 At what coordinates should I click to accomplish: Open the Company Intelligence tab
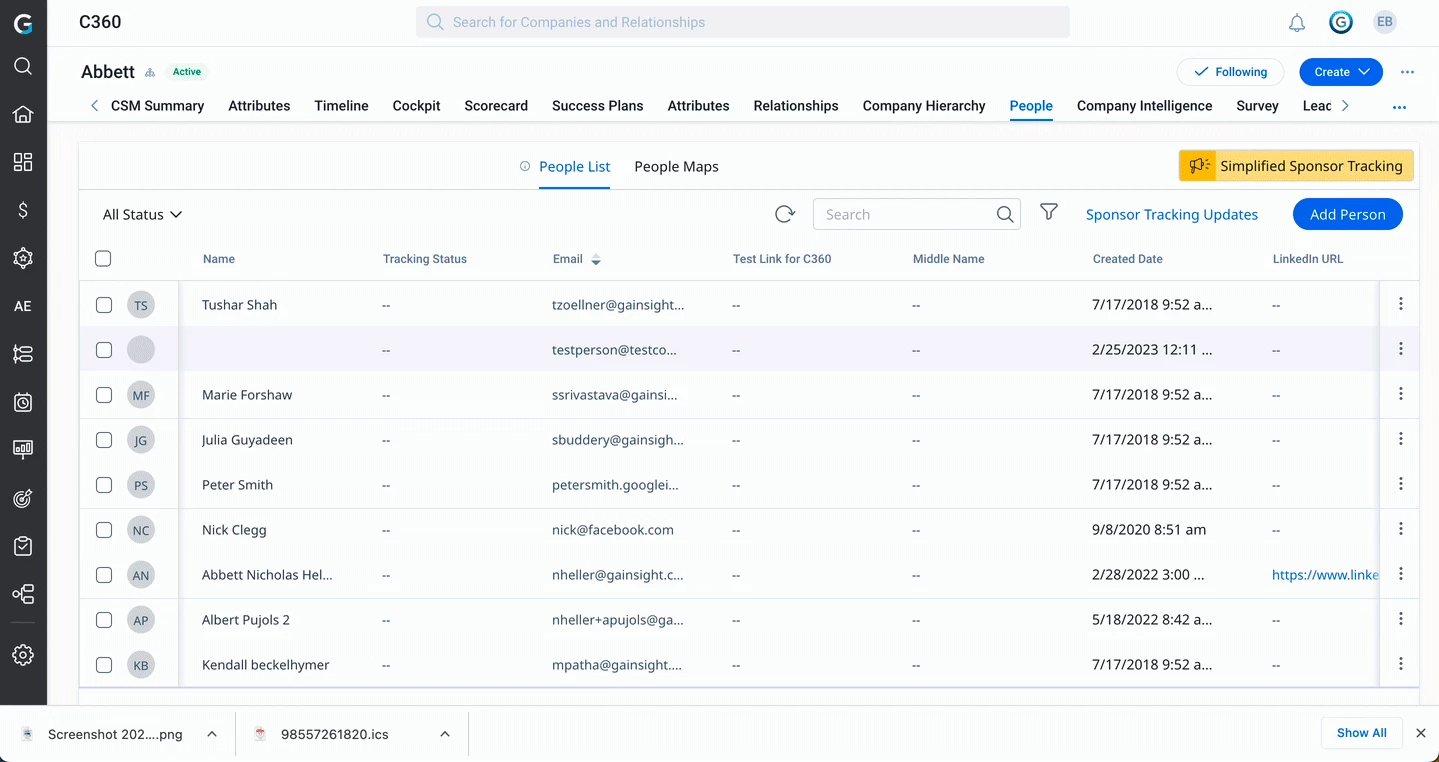[x=1144, y=106]
